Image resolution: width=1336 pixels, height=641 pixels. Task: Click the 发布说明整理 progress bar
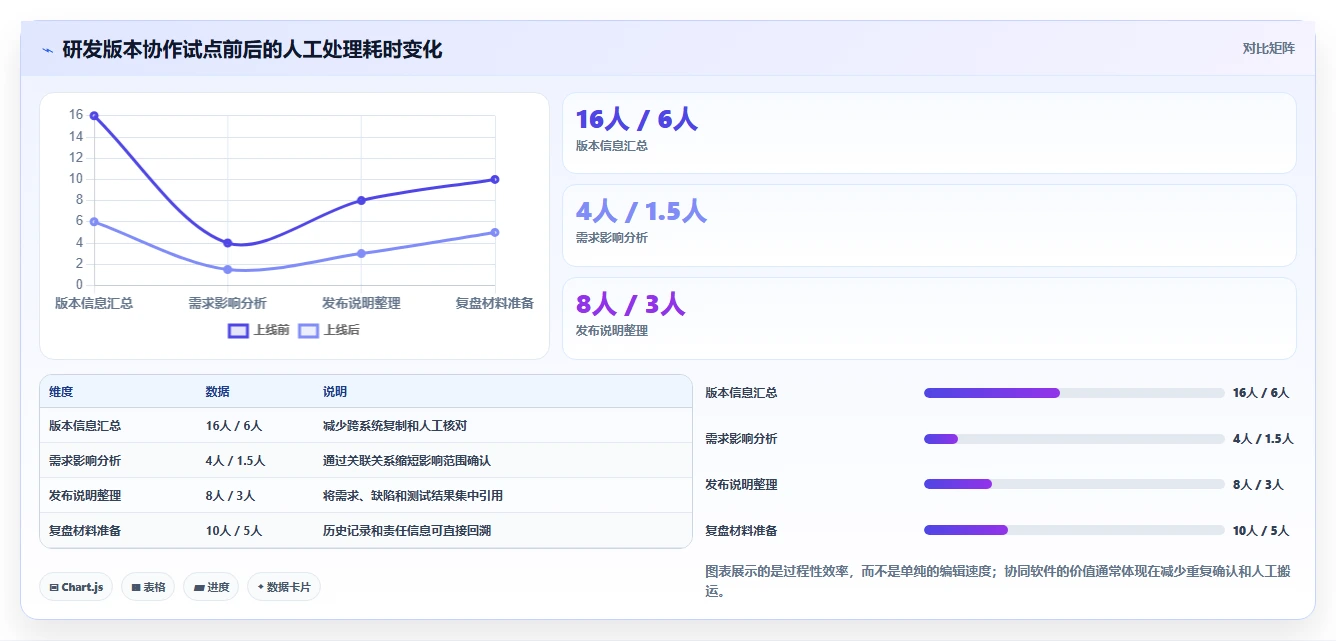(1074, 484)
